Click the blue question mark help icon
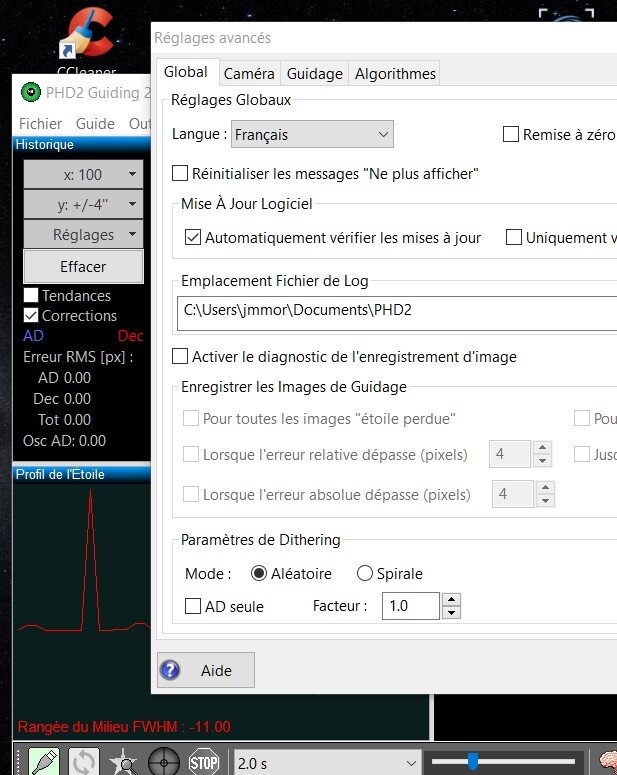617x775 pixels. point(171,670)
